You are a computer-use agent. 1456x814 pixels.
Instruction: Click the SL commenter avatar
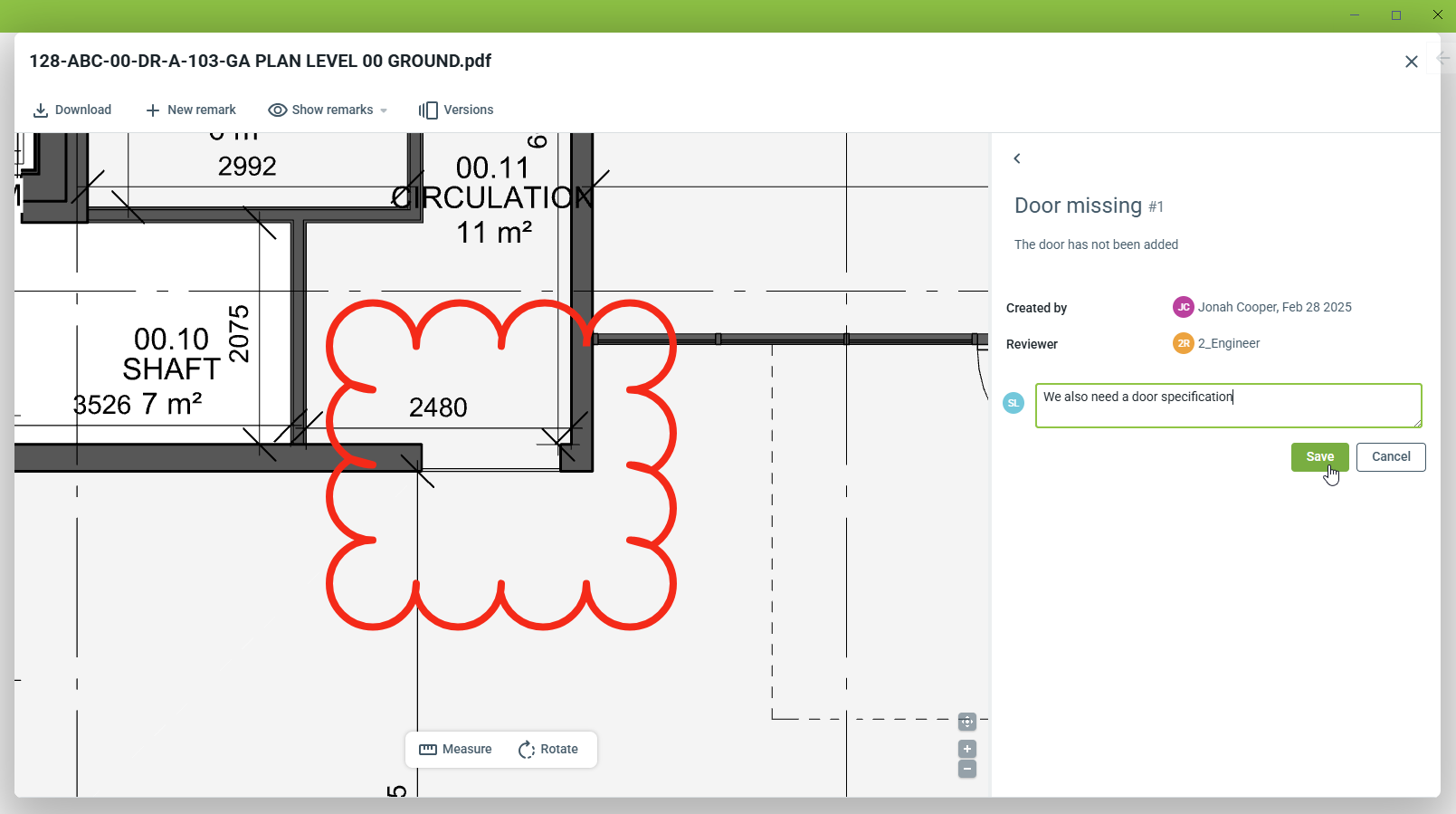click(x=1013, y=403)
